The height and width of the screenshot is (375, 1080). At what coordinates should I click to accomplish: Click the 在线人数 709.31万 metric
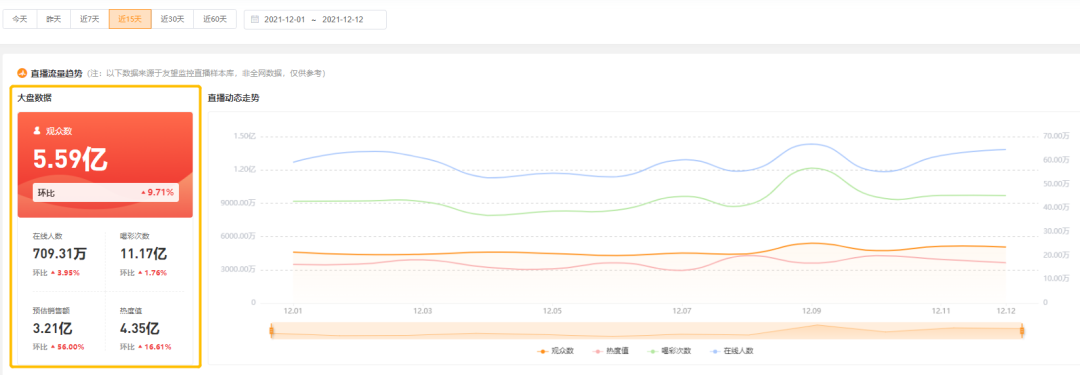(x=60, y=254)
